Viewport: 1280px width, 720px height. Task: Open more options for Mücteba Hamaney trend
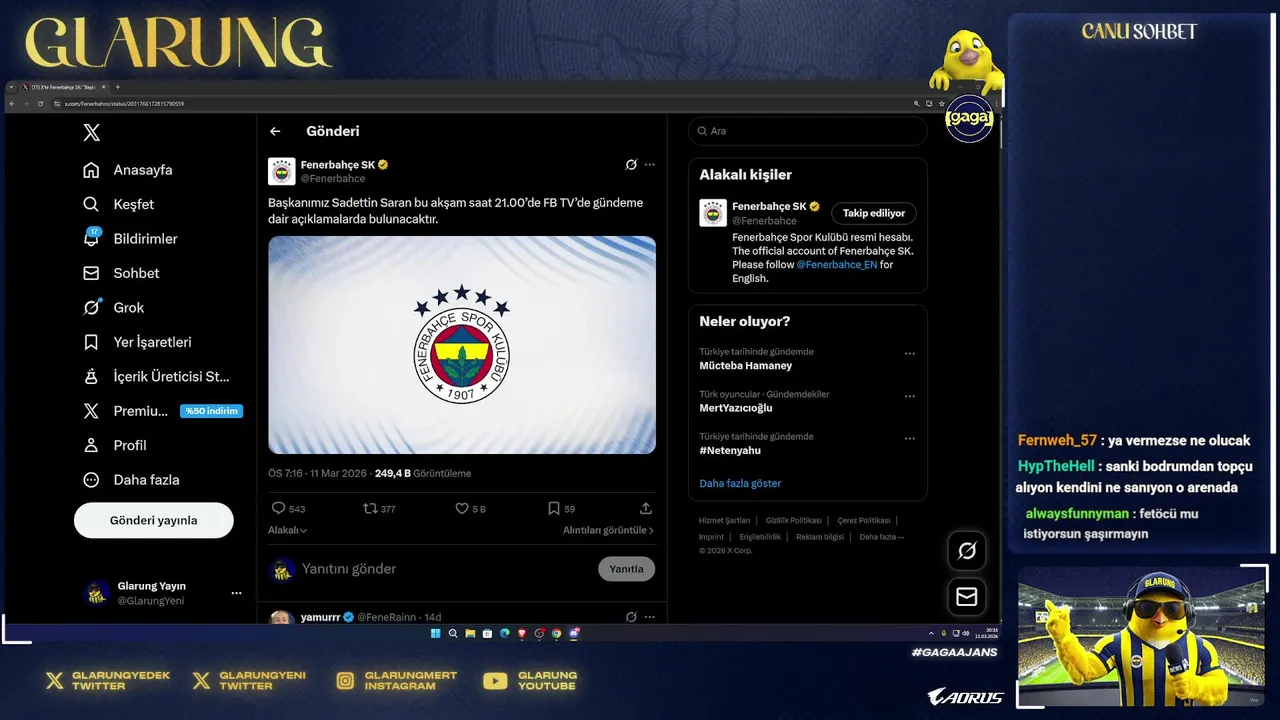[910, 353]
